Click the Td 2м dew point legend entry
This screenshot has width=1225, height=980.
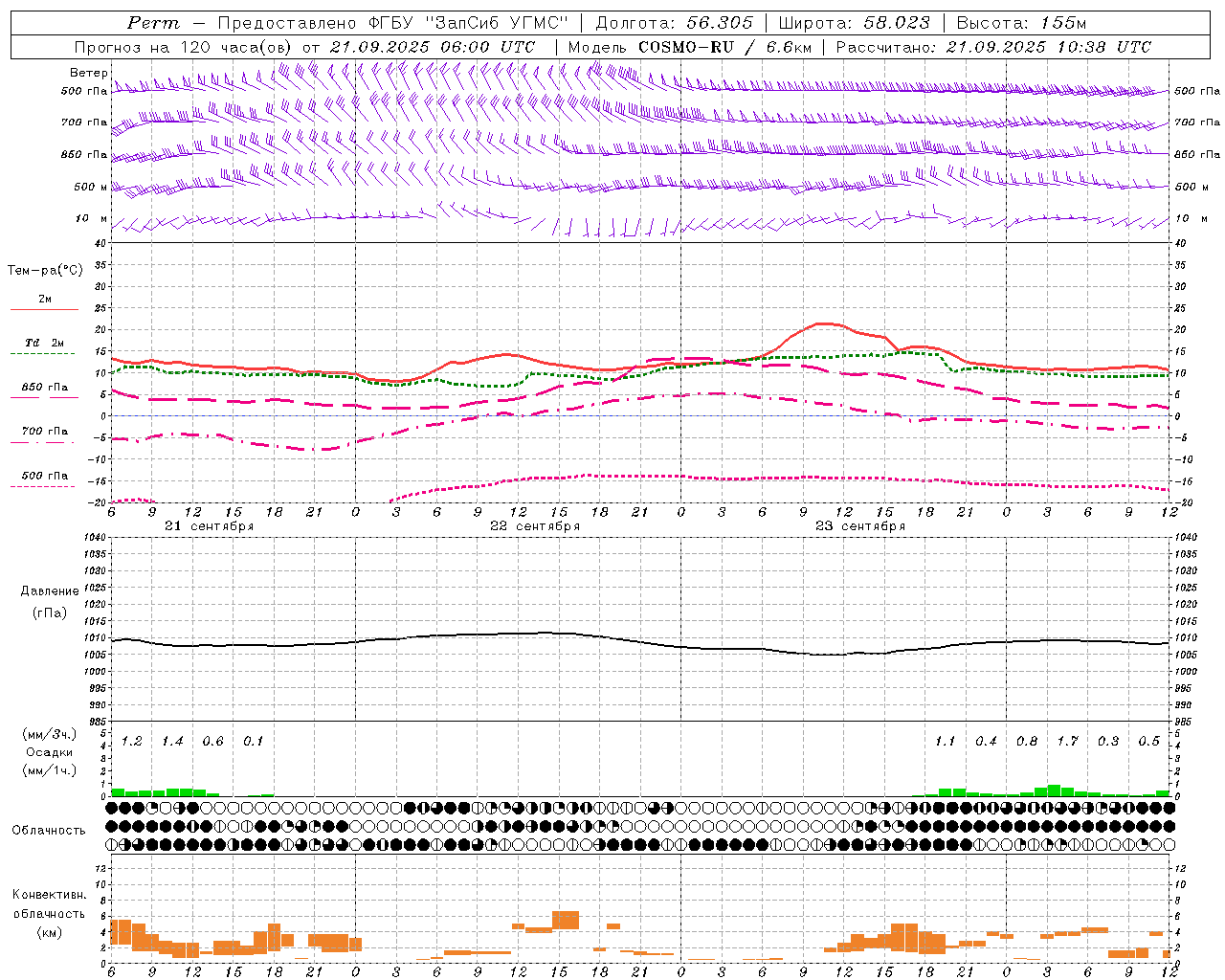pos(45,343)
